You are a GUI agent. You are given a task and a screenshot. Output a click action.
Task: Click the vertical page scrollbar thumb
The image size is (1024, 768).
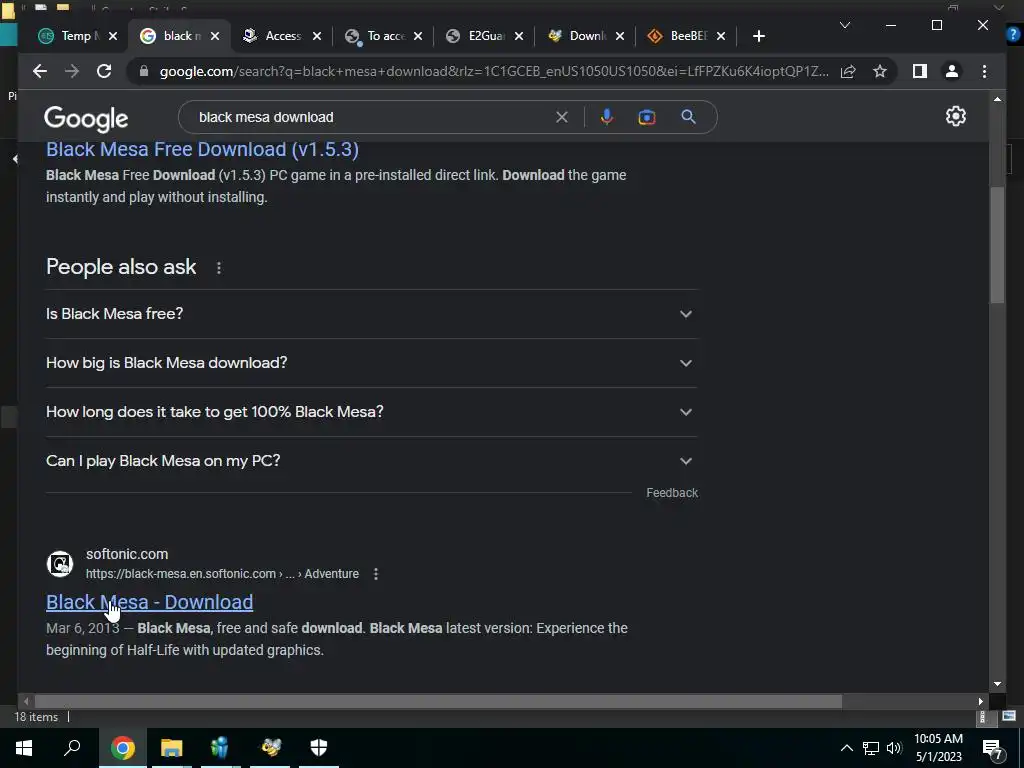(997, 245)
